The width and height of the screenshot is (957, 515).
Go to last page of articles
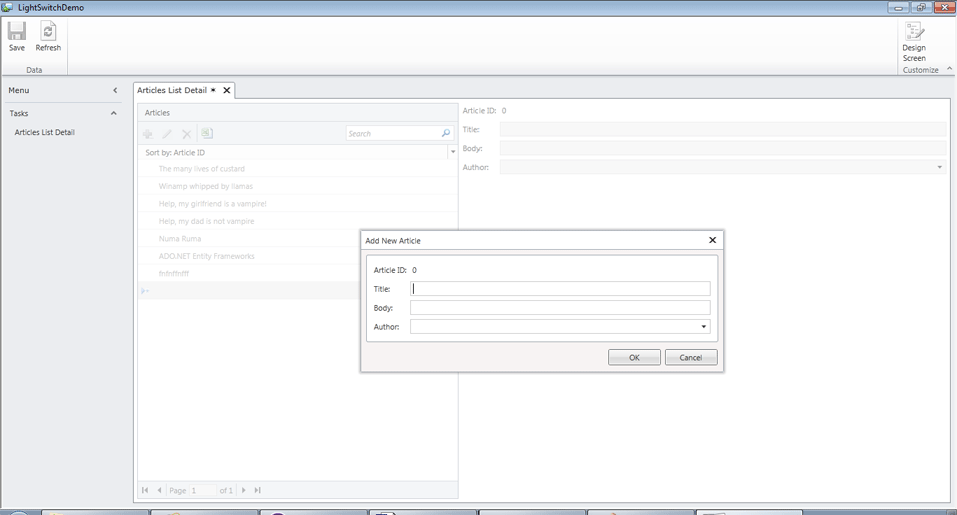pos(258,490)
